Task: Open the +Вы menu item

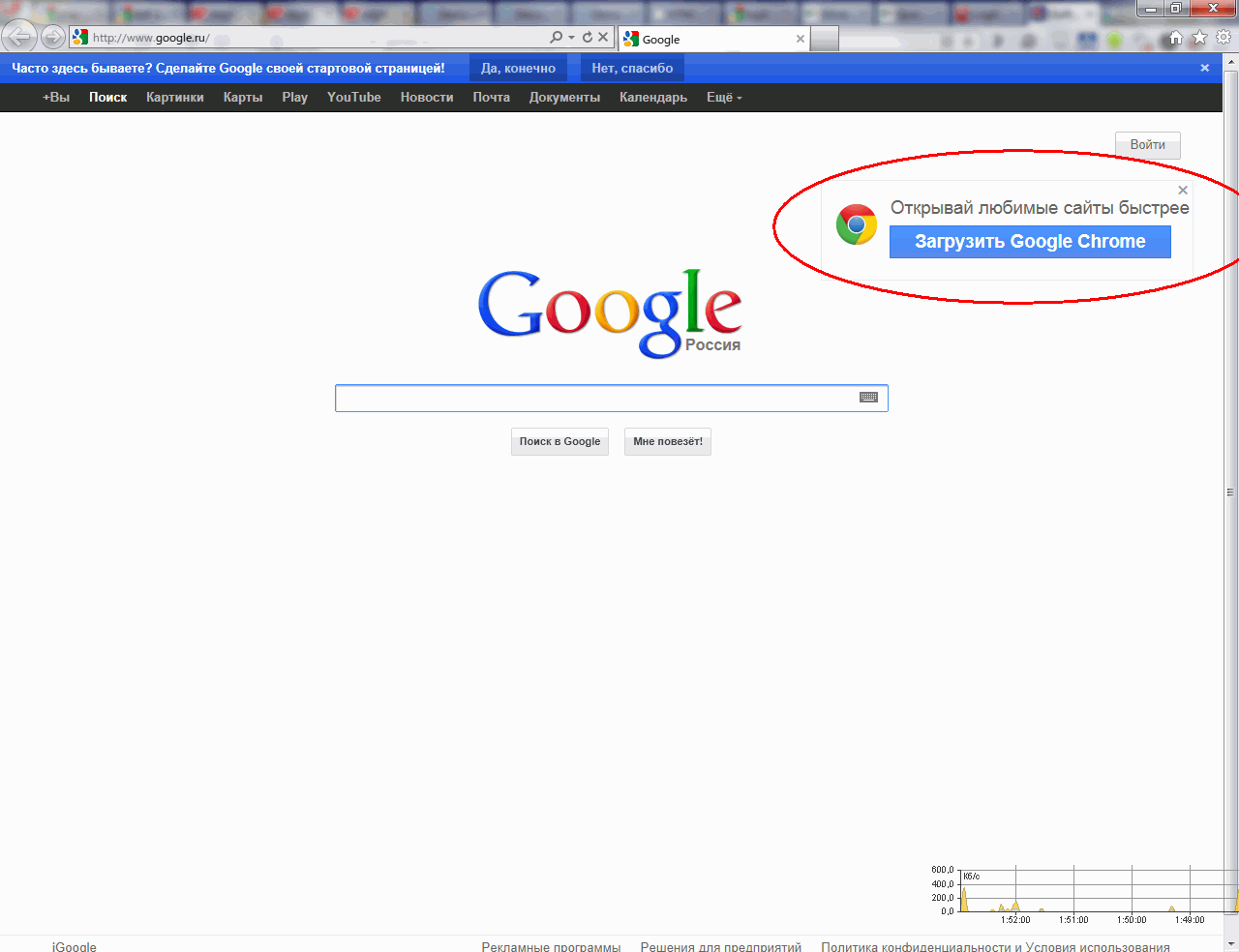Action: pos(56,97)
